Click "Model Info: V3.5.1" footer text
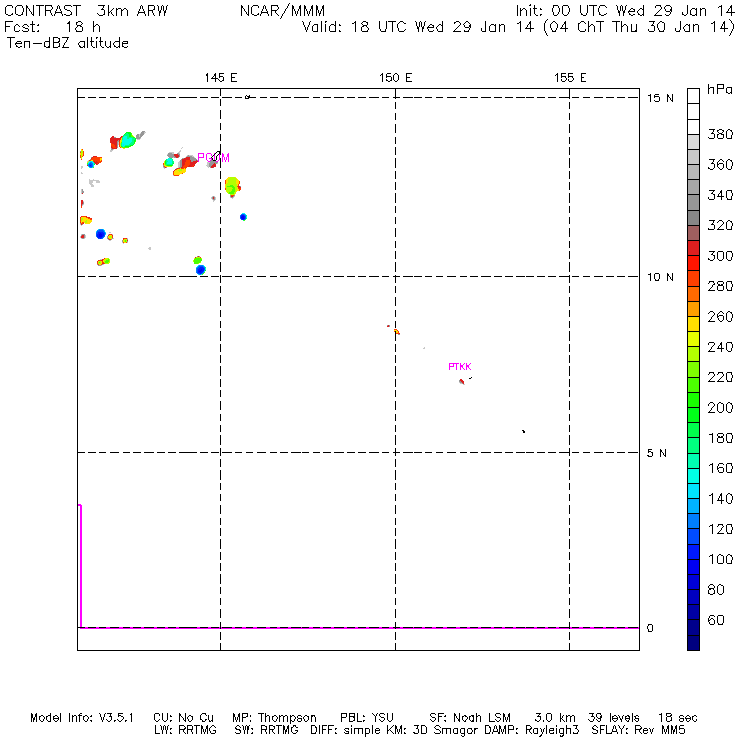The image size is (740, 740). [82, 718]
